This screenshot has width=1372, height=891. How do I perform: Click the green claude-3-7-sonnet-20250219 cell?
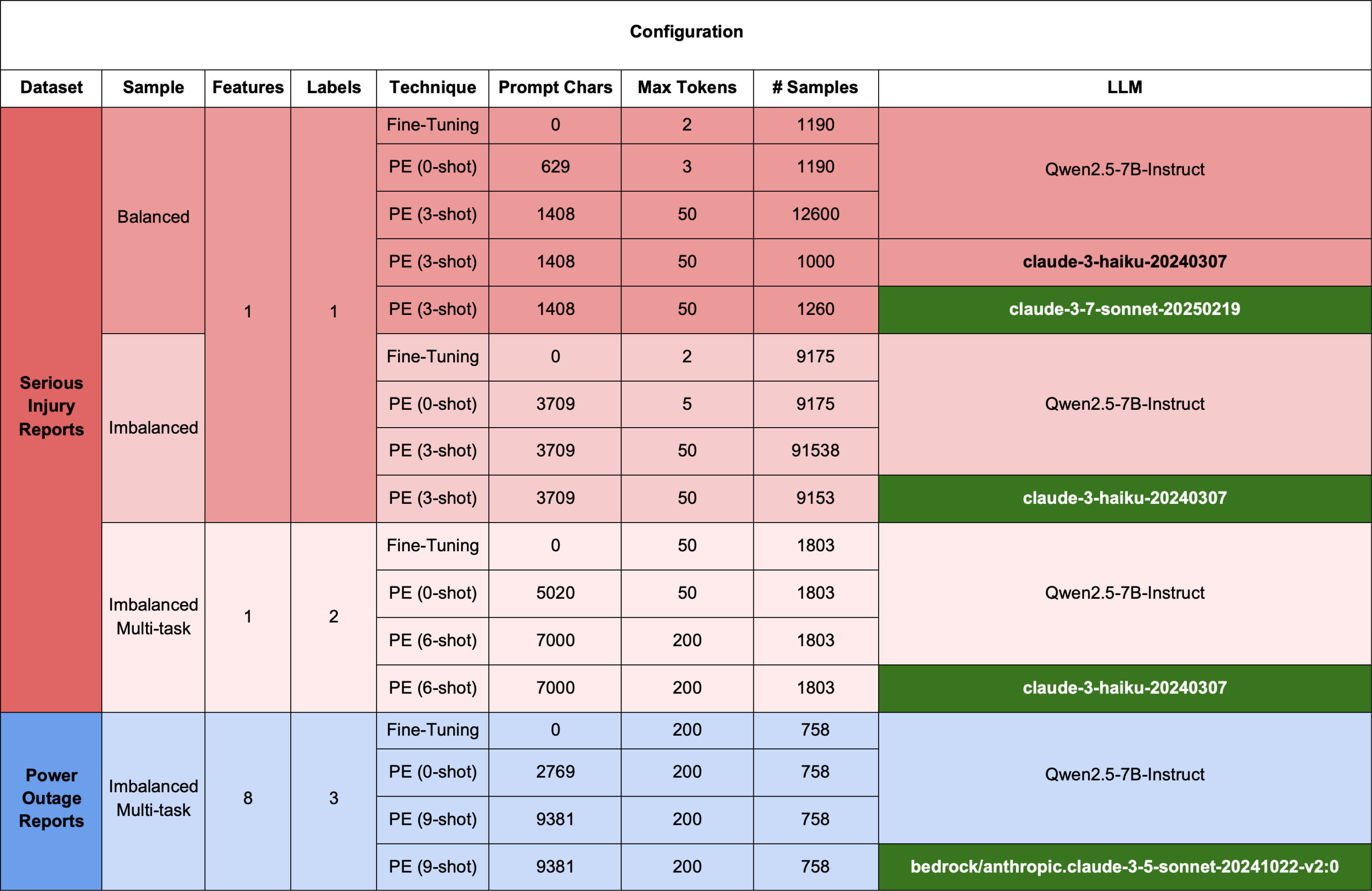1124,309
